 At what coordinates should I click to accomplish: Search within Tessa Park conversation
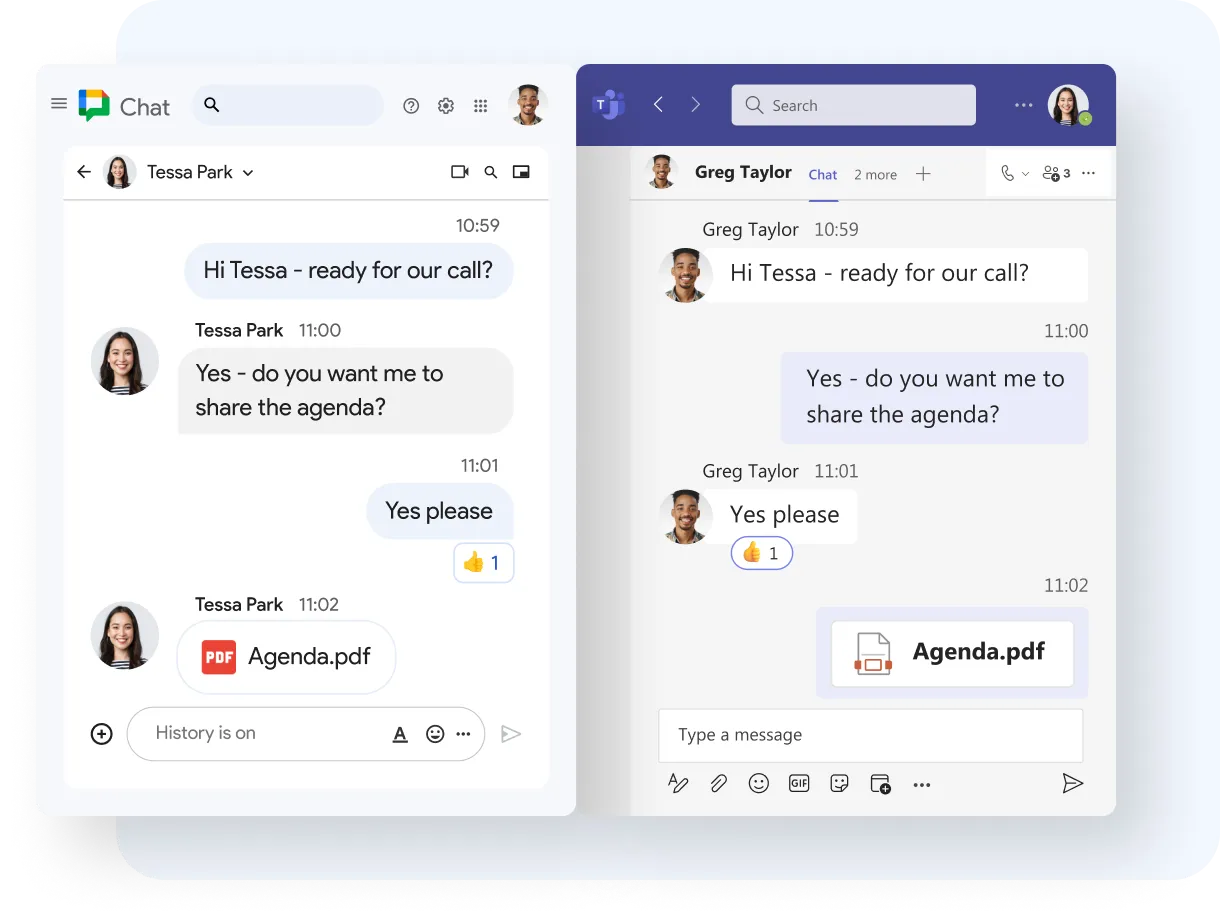491,172
